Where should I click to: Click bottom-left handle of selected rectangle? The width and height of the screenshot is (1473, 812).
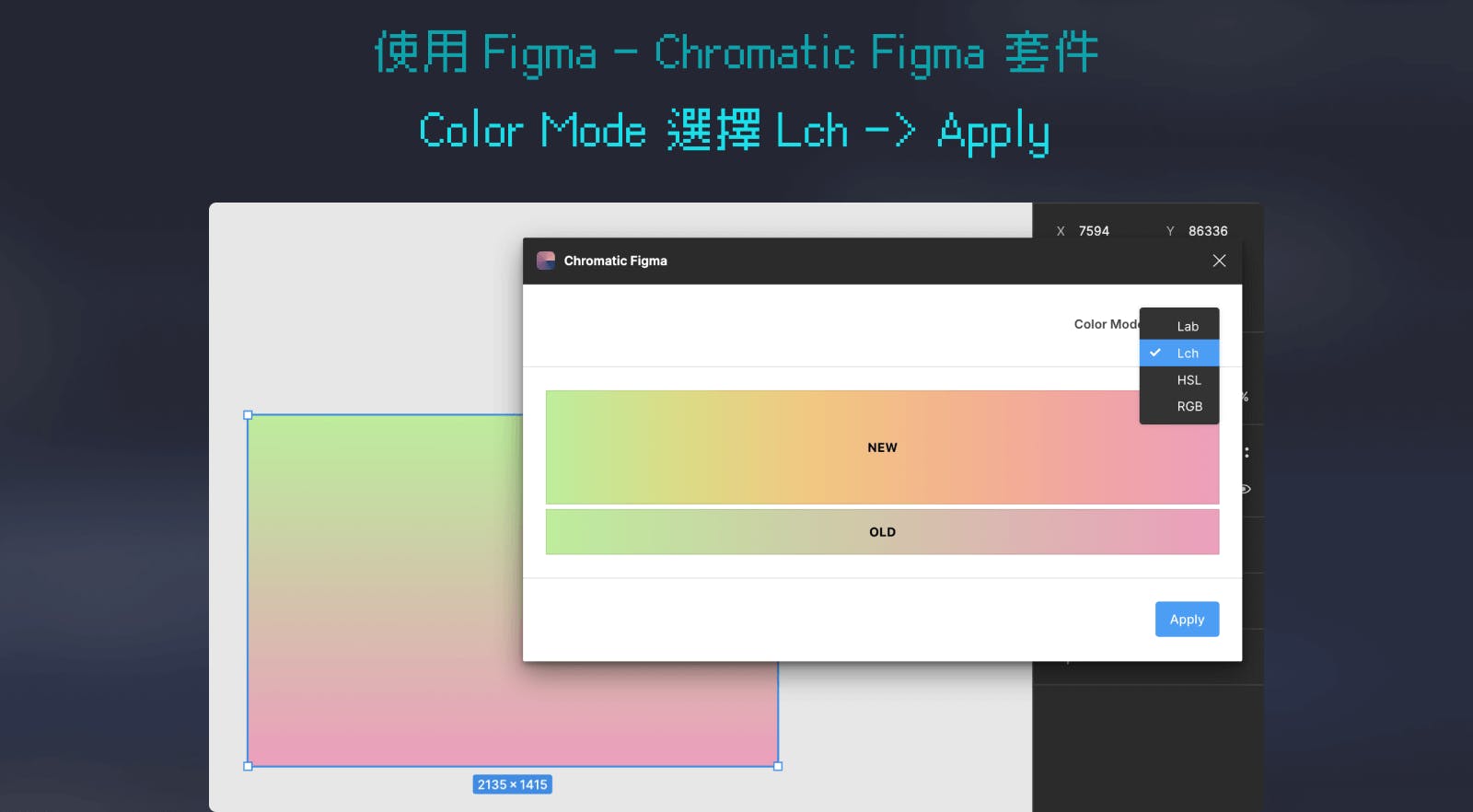coord(248,766)
